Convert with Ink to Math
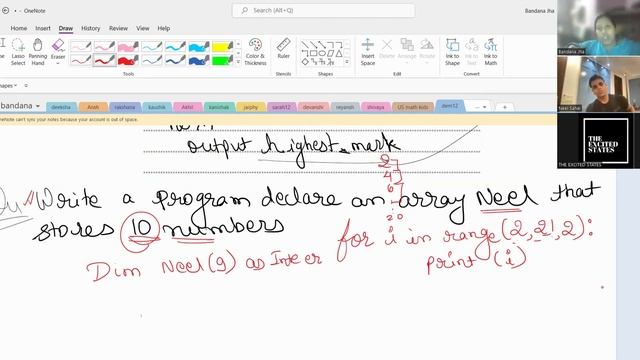This screenshot has height=360, width=640. (x=491, y=52)
